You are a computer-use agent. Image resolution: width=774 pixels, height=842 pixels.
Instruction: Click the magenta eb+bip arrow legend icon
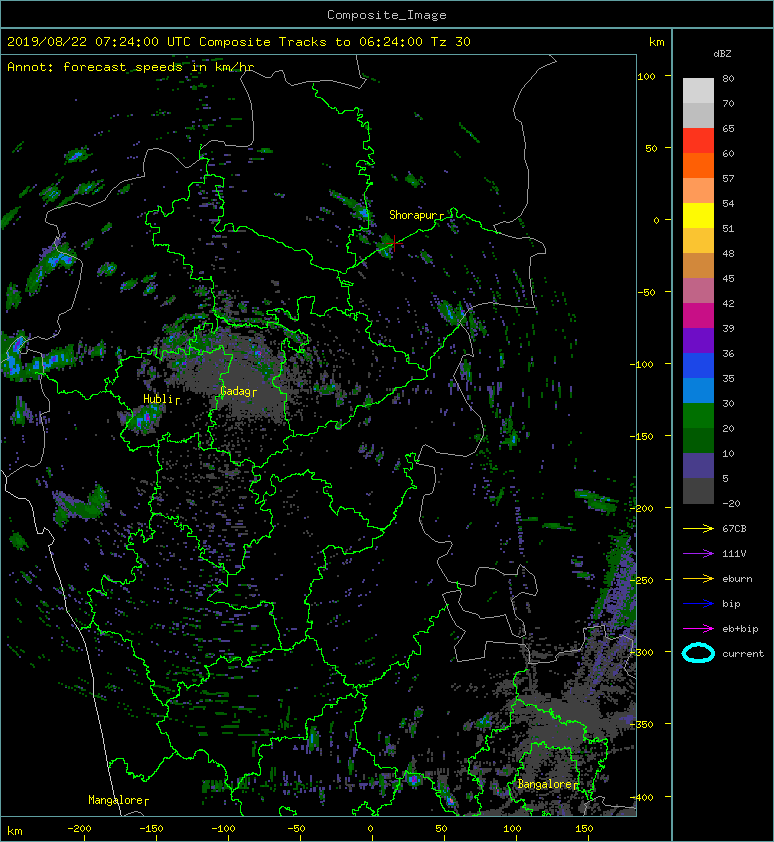pos(698,629)
